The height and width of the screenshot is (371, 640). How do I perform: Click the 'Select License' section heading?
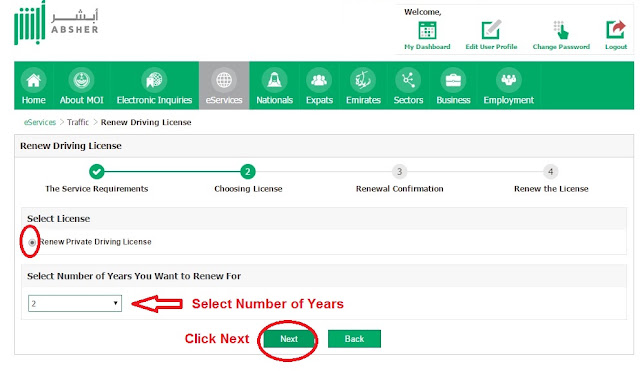click(x=58, y=219)
